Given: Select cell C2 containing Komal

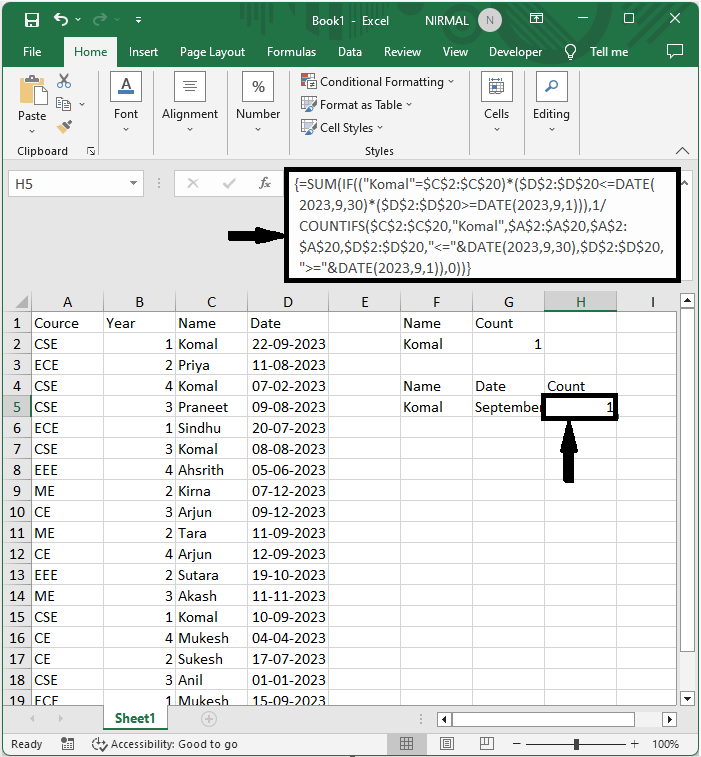Looking at the screenshot, I should (x=205, y=344).
